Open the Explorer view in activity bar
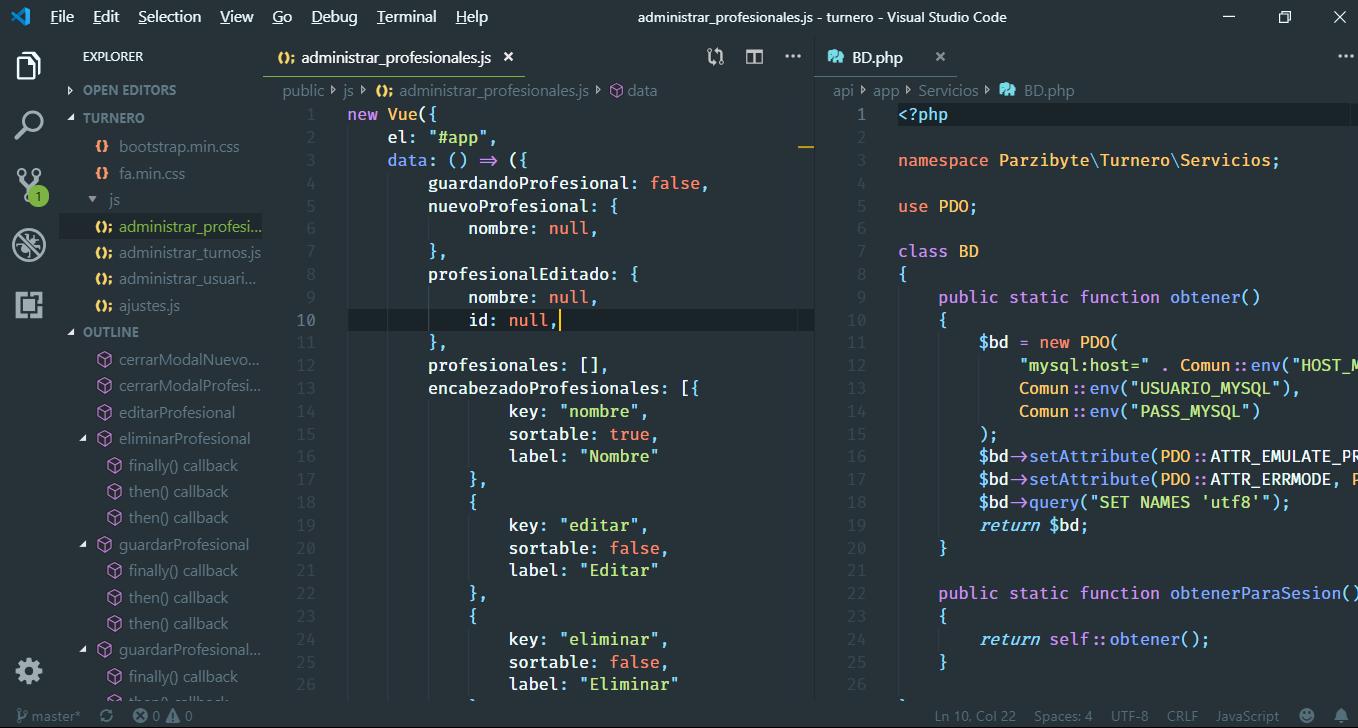Screen dimensions: 1358x728 pyautogui.click(x=29, y=66)
